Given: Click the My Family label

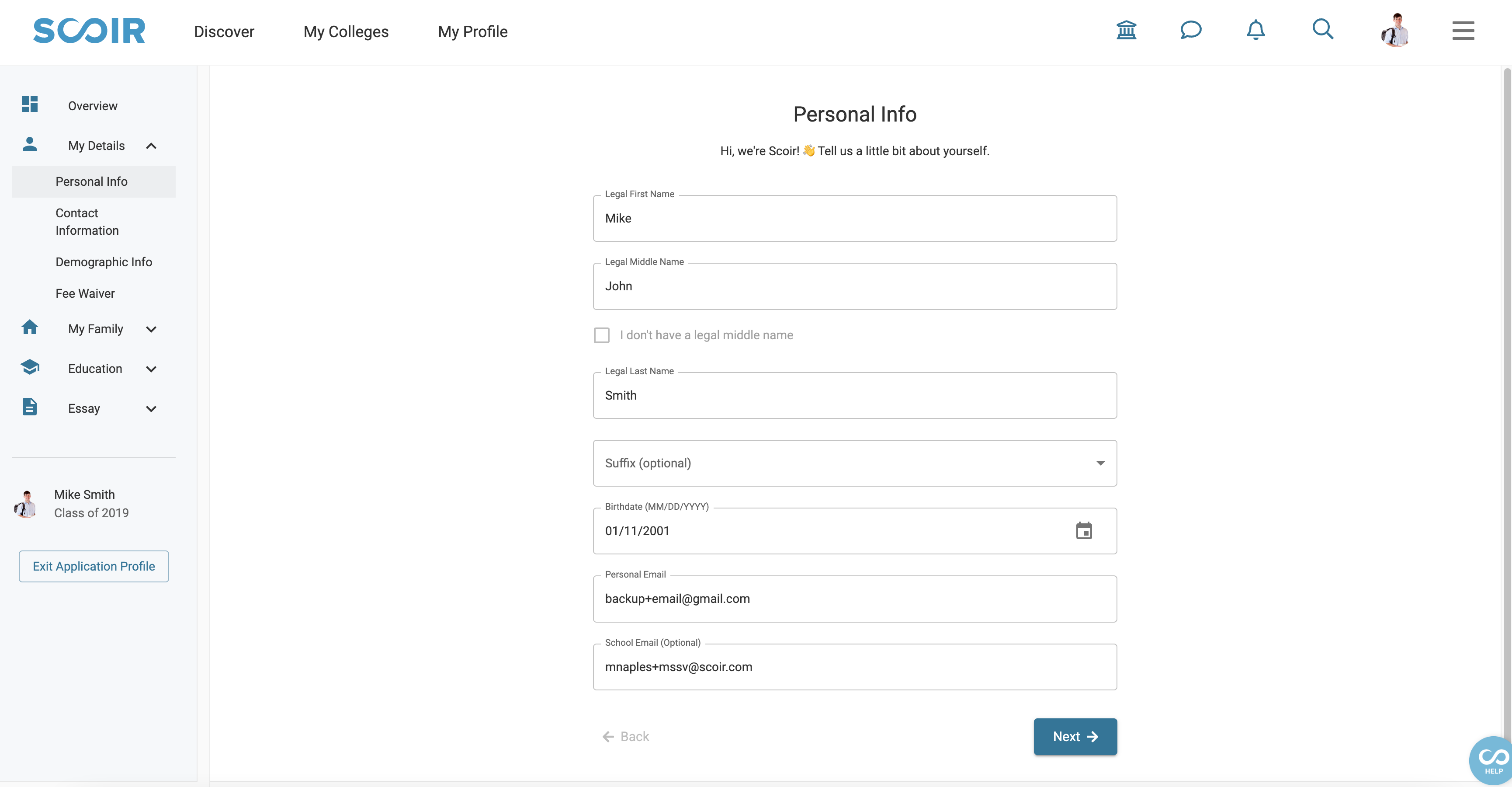Looking at the screenshot, I should (x=95, y=329).
